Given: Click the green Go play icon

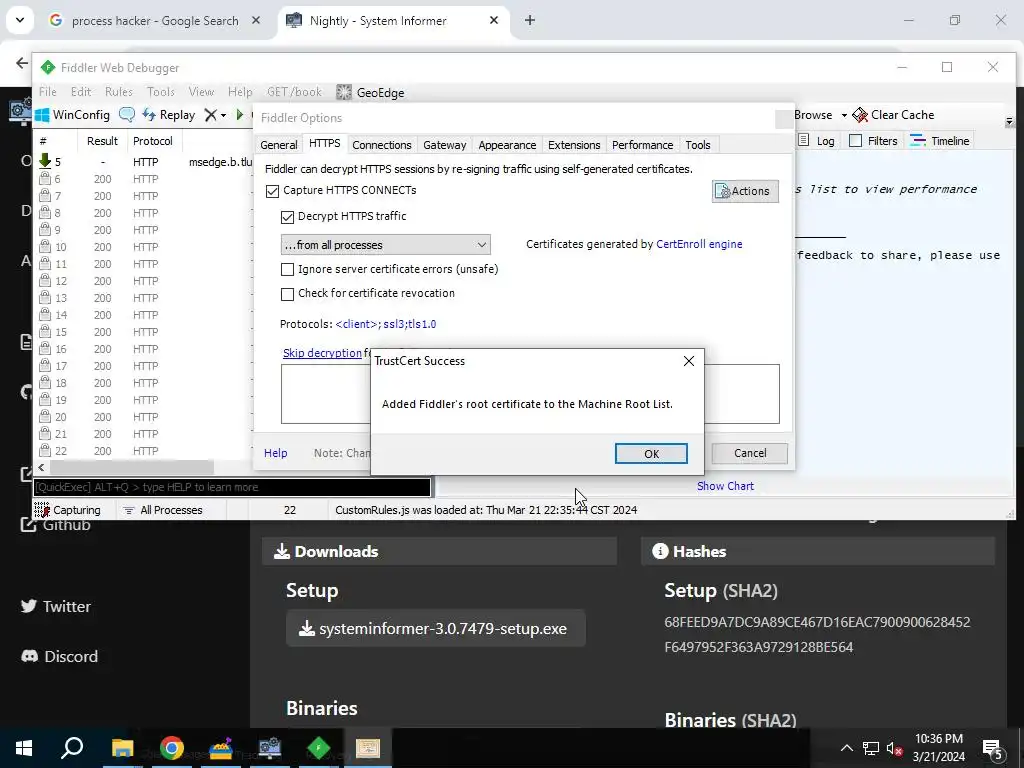Looking at the screenshot, I should pos(240,115).
